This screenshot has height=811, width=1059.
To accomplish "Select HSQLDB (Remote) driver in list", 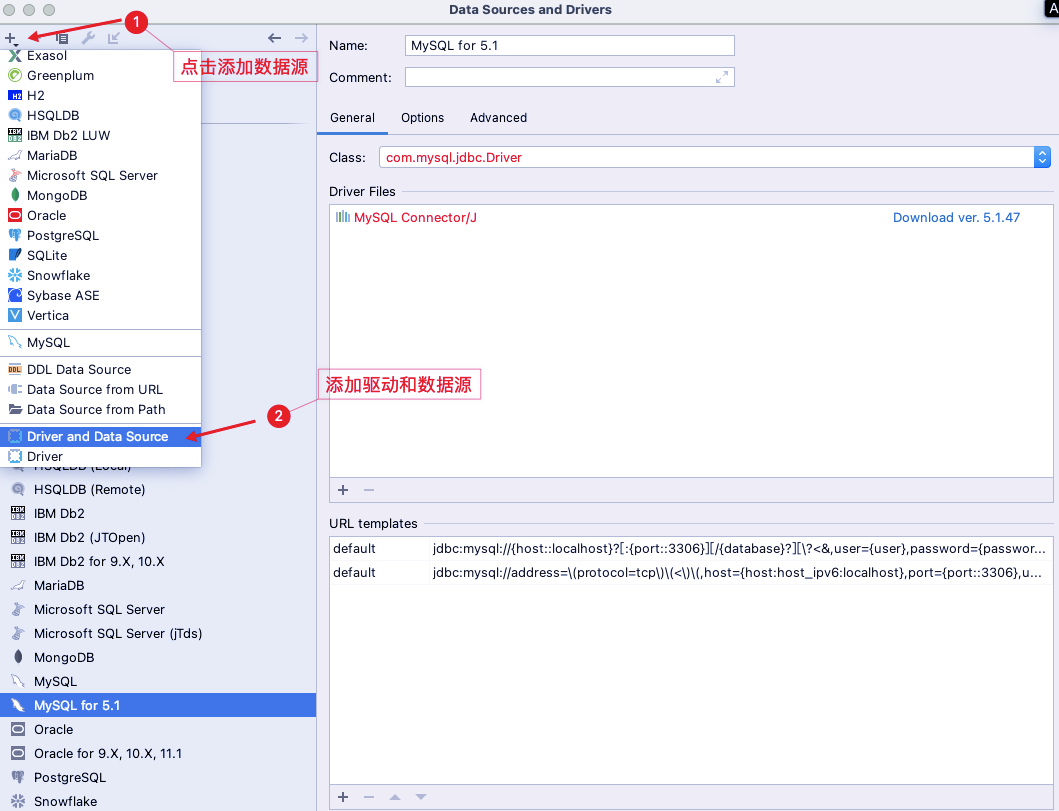I will point(158,490).
